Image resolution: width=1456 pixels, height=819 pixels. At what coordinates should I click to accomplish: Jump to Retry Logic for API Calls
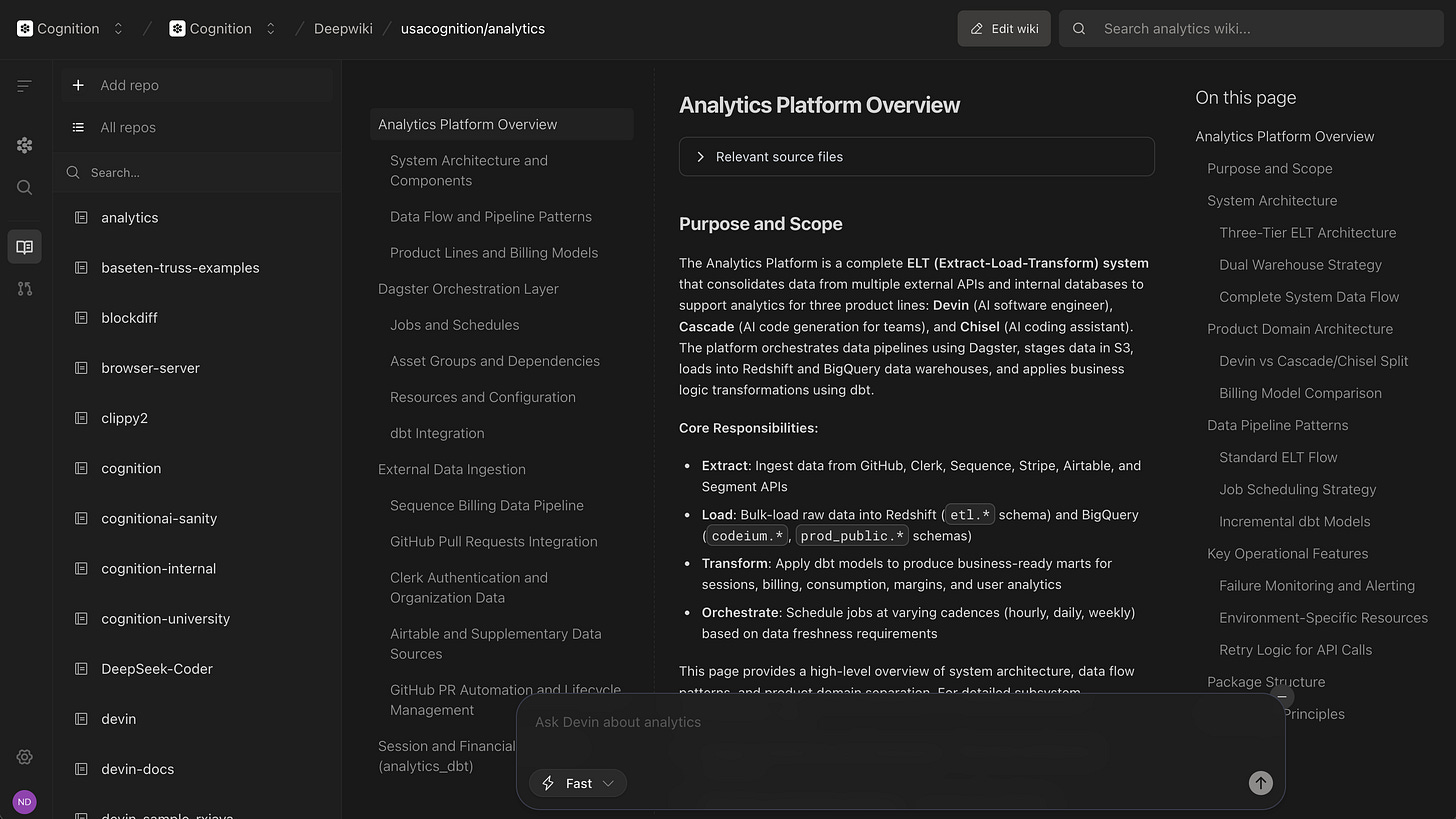1295,650
